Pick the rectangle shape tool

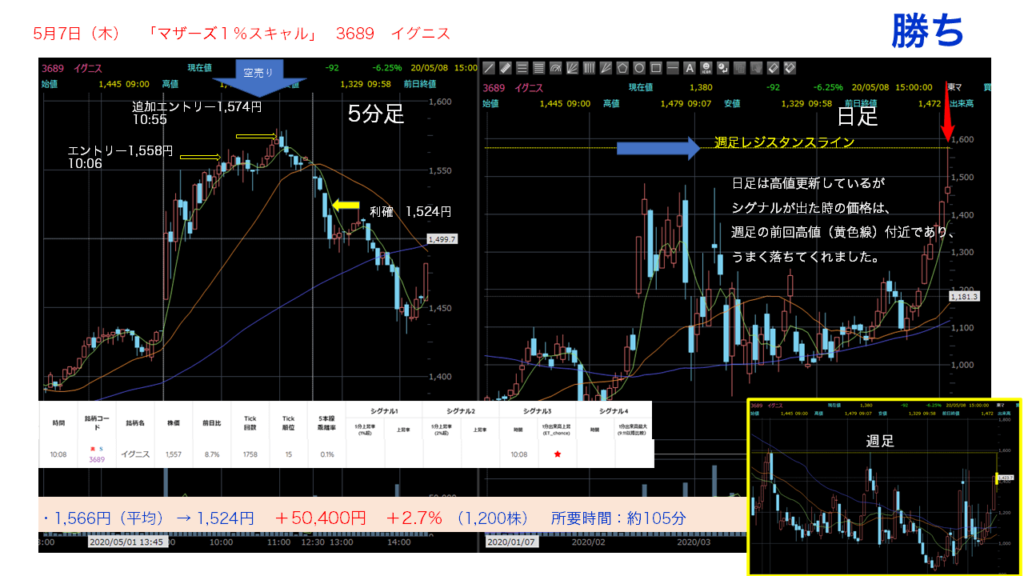tap(656, 68)
